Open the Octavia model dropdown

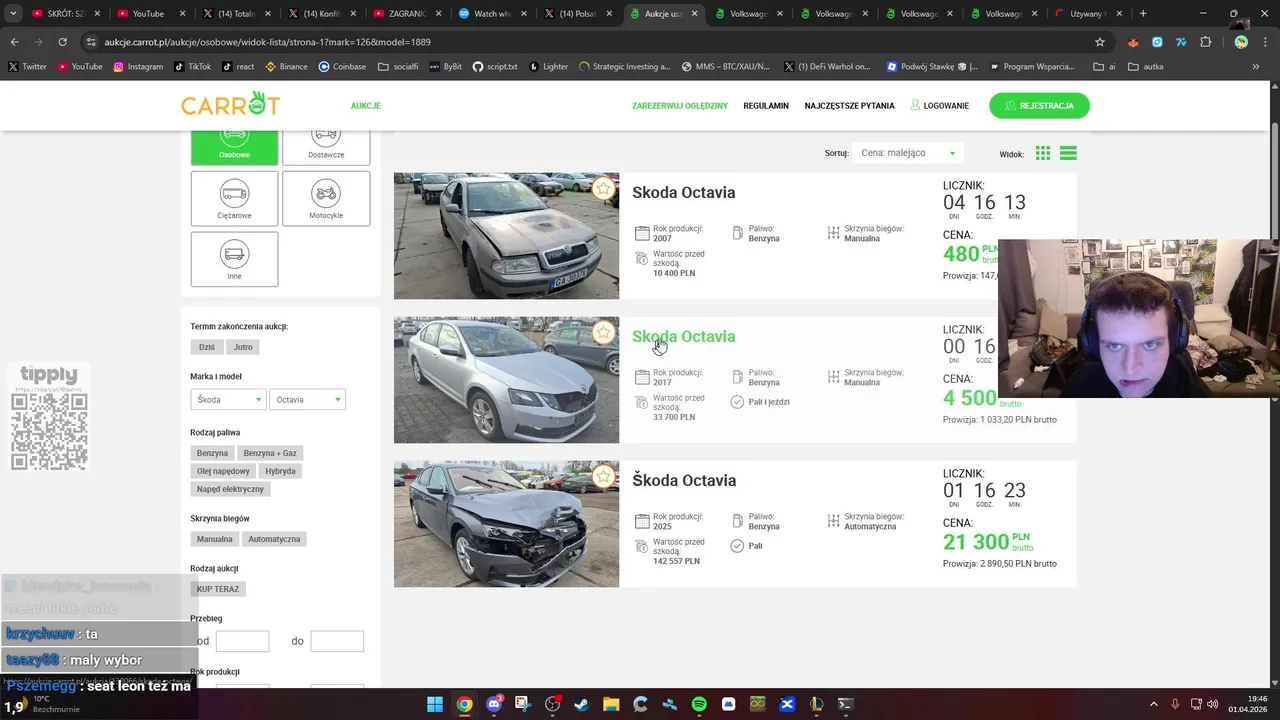[x=307, y=399]
